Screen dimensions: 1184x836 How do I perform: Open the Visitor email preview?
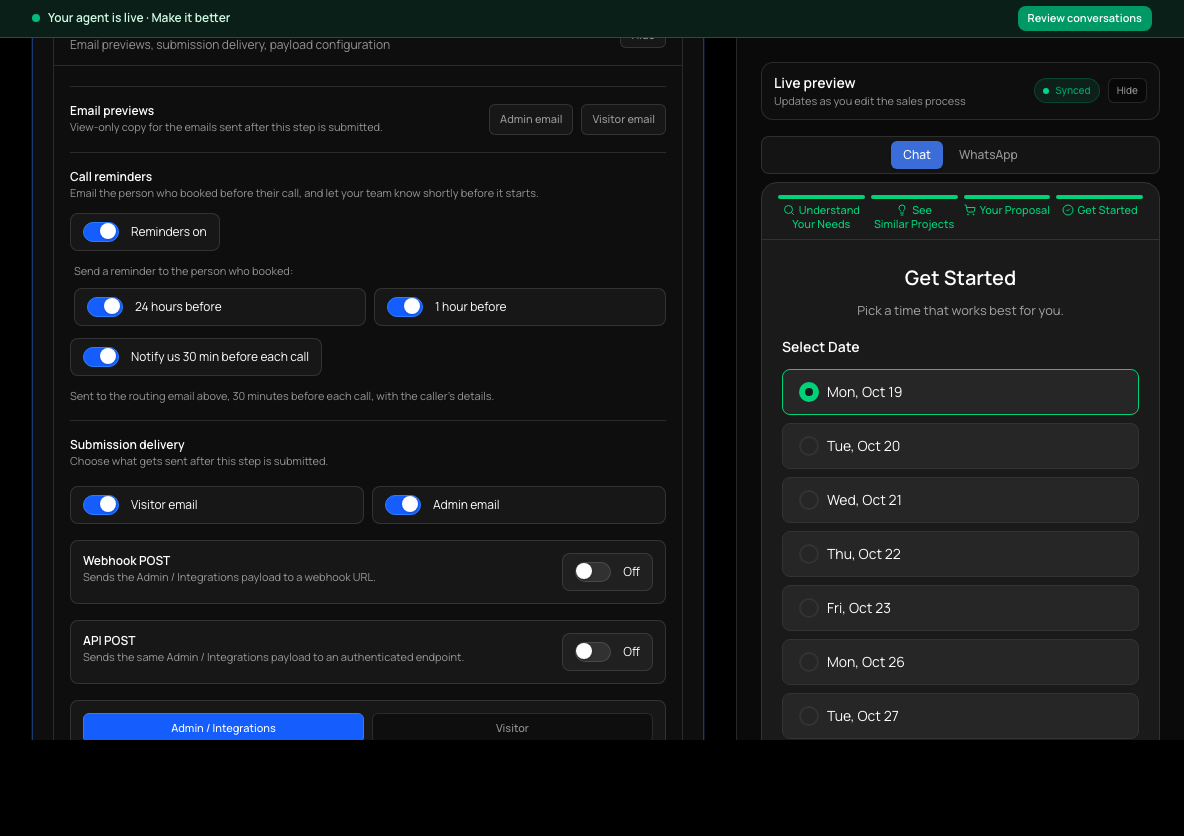(x=623, y=119)
